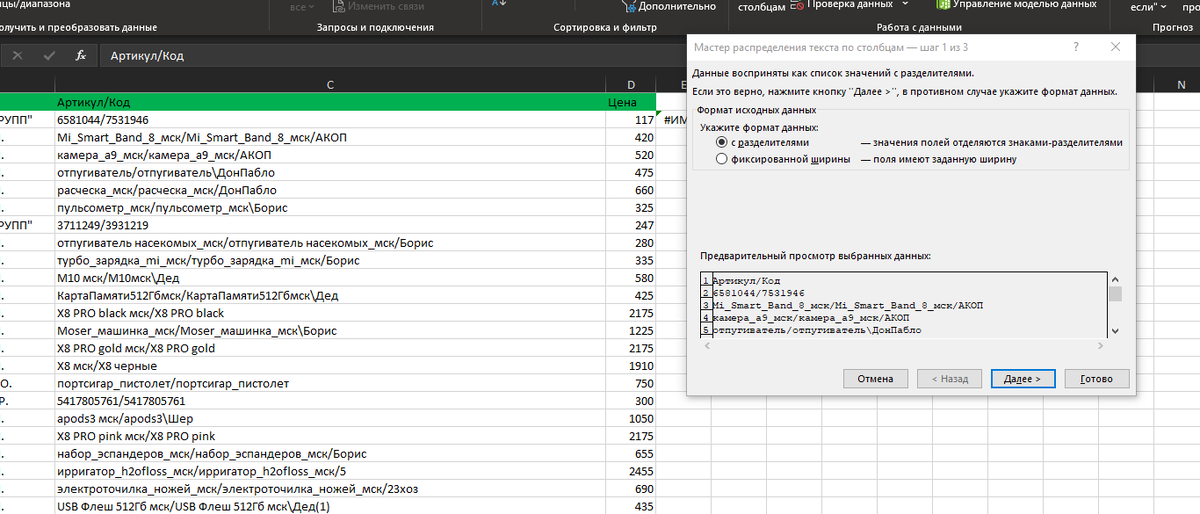Screen dimensions: 1200x514
Task: Select the 'фиксированной ширины' fixed width option
Action: point(784,159)
